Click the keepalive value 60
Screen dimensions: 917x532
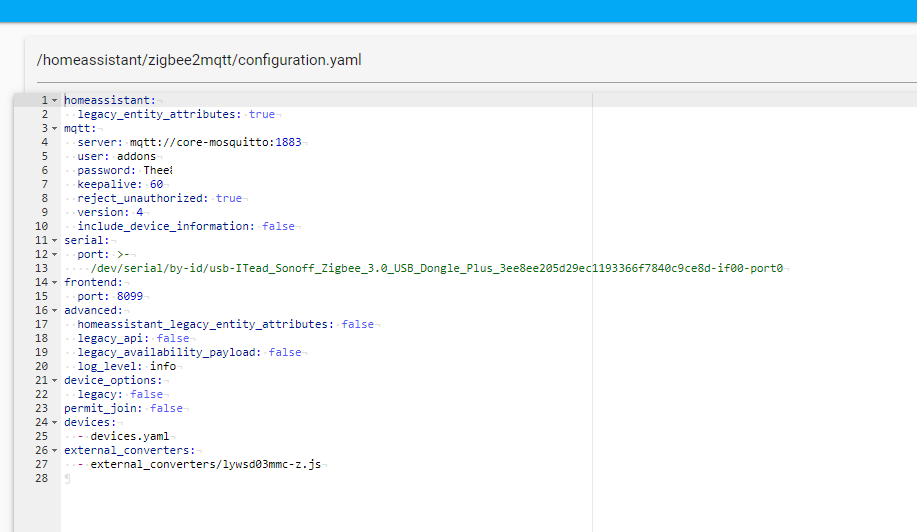(156, 185)
